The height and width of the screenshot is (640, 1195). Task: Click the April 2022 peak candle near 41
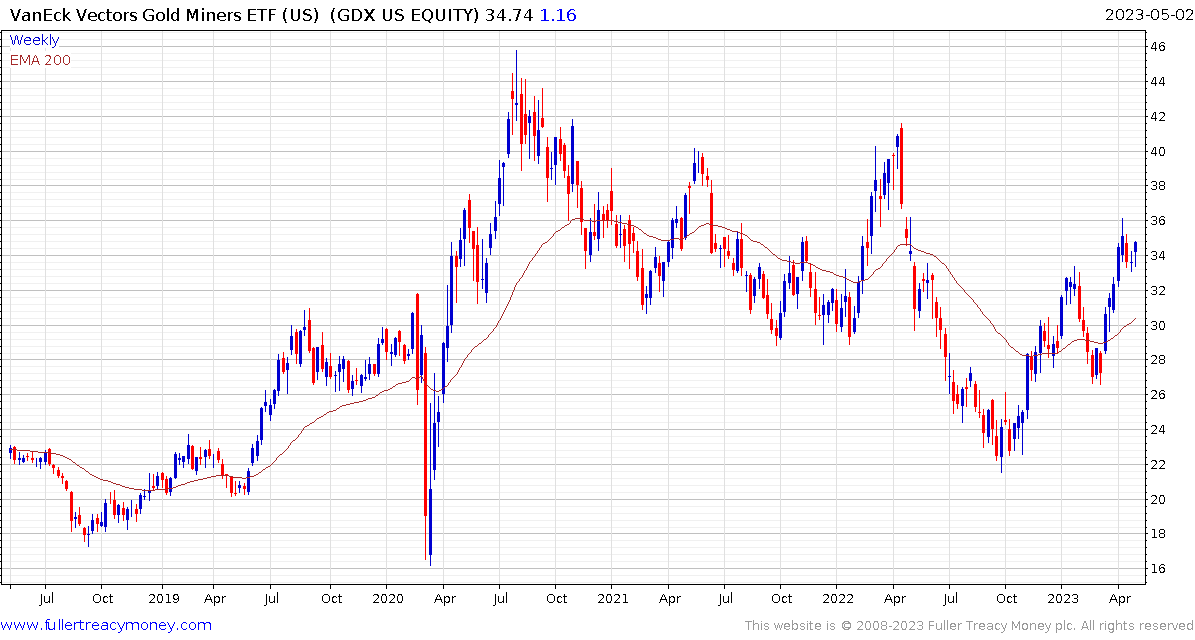(x=902, y=164)
